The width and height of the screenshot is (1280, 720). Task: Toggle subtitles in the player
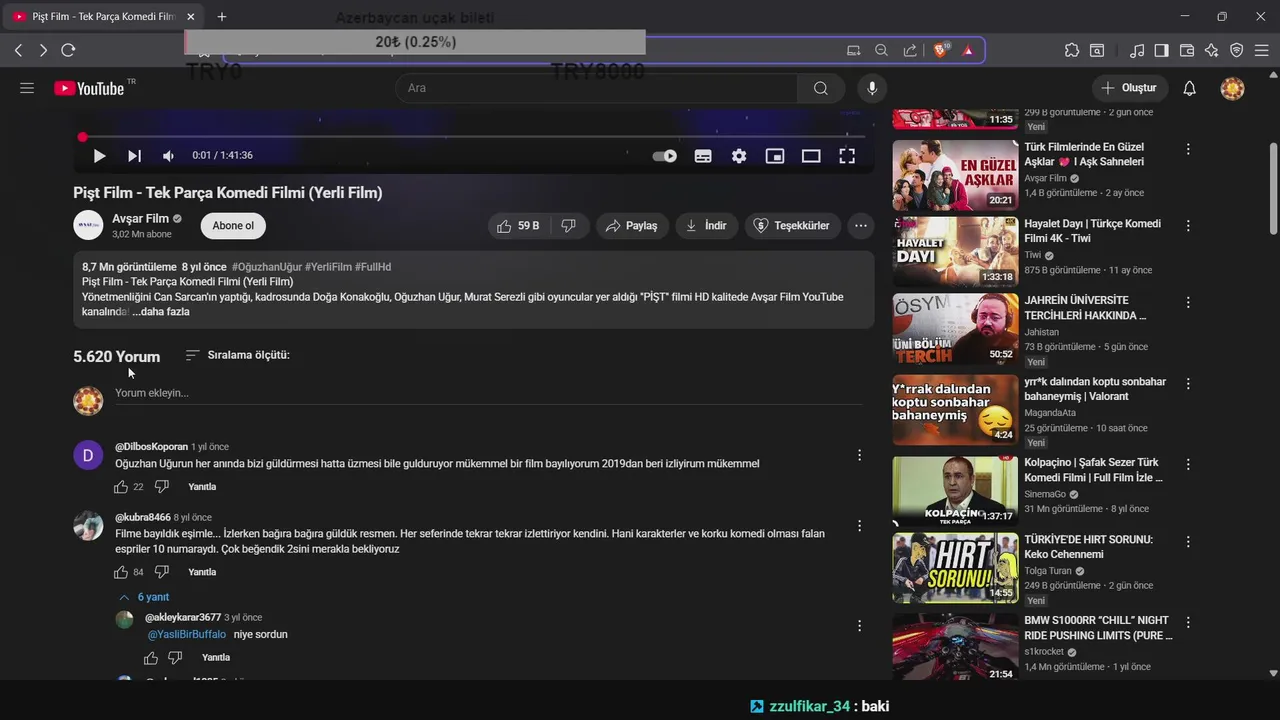pyautogui.click(x=703, y=156)
